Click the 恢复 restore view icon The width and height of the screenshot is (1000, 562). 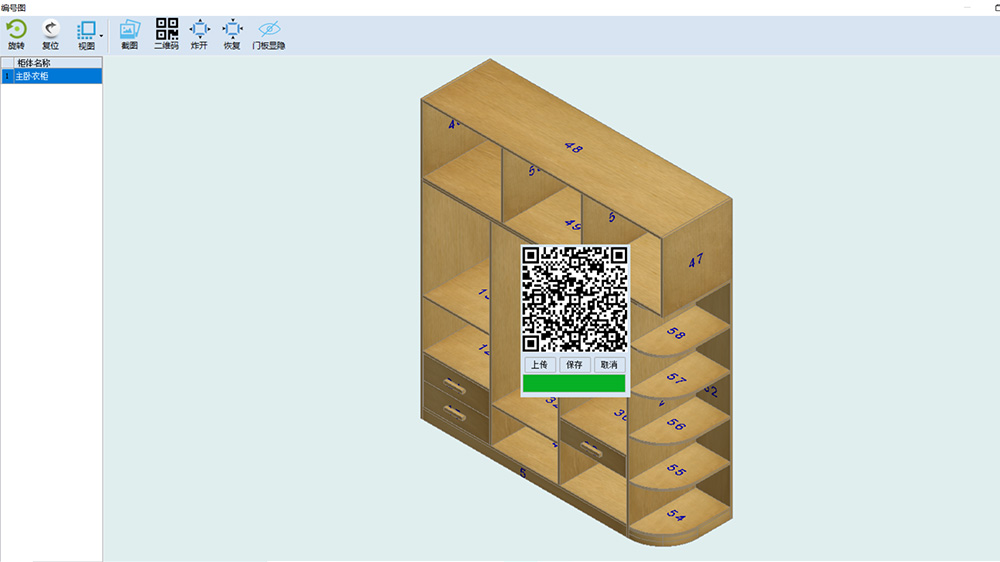coord(232,29)
